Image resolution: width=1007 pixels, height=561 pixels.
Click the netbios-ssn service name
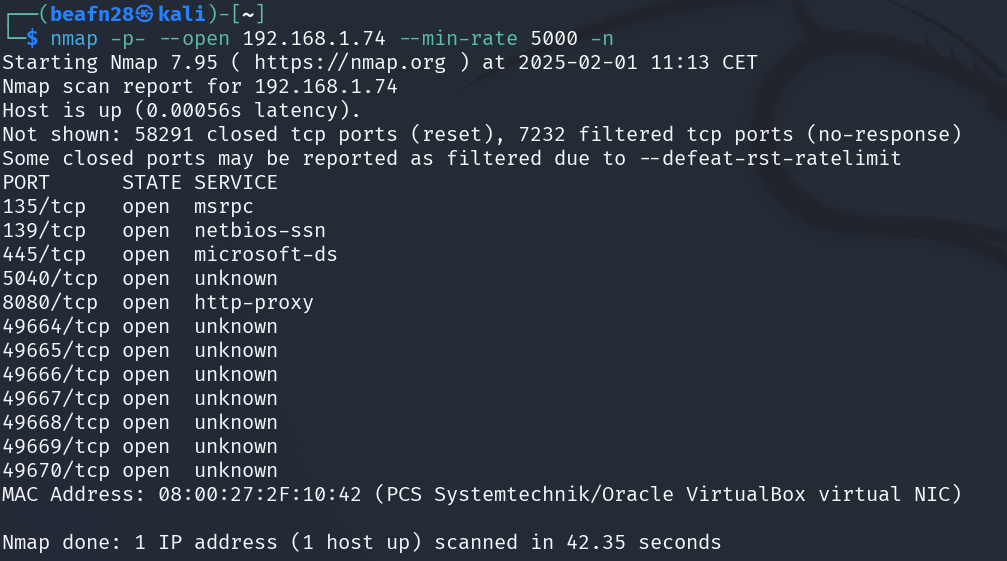(260, 230)
